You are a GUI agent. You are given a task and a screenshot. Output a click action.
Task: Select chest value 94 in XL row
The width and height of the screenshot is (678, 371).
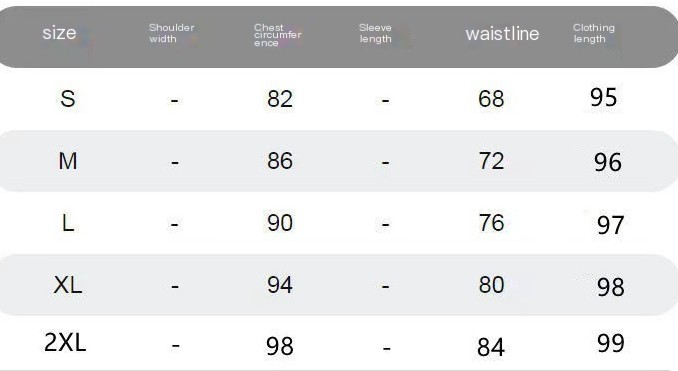pyautogui.click(x=280, y=285)
